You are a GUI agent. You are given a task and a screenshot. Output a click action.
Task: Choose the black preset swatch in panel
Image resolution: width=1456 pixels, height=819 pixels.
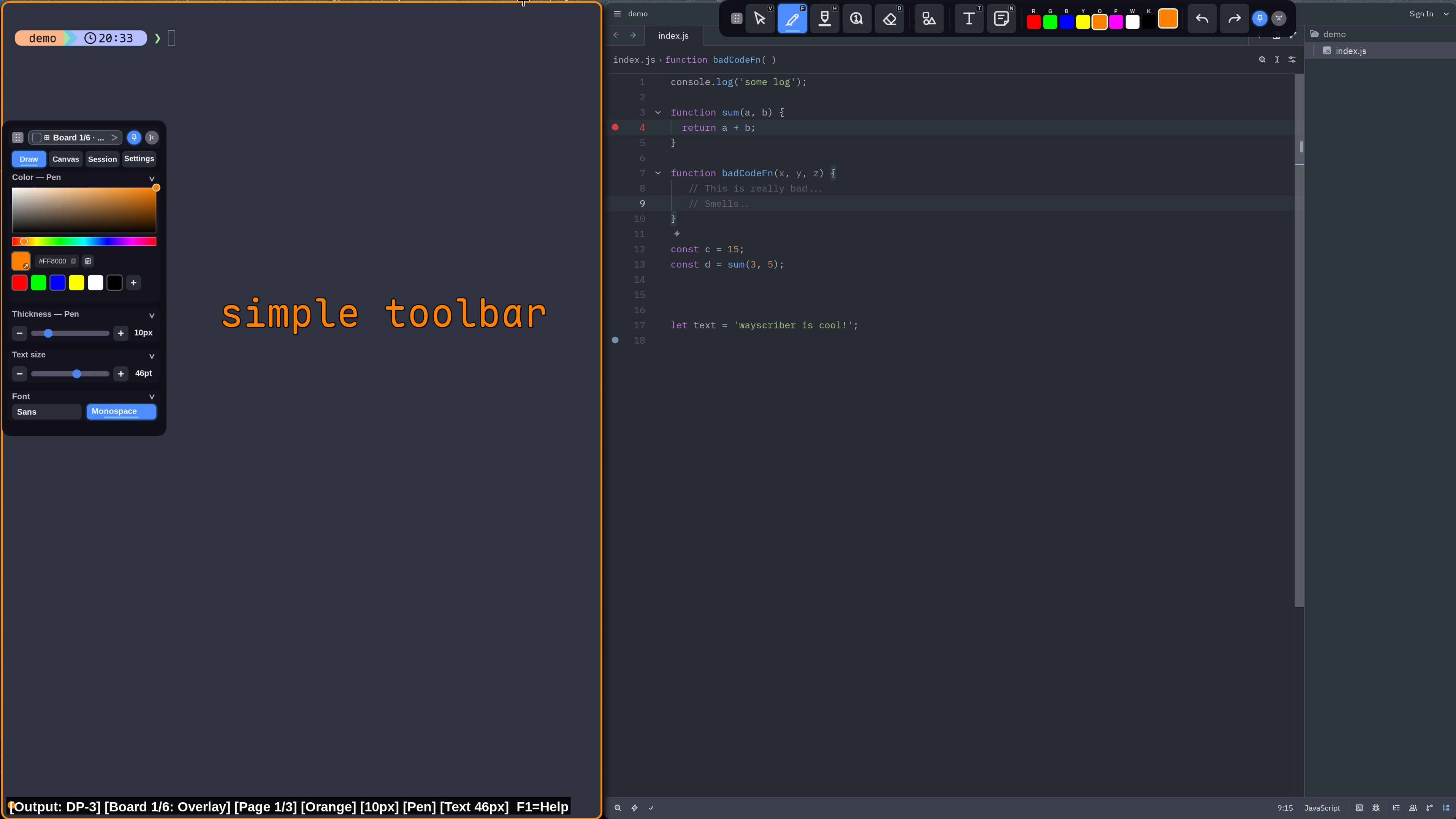pos(114,283)
